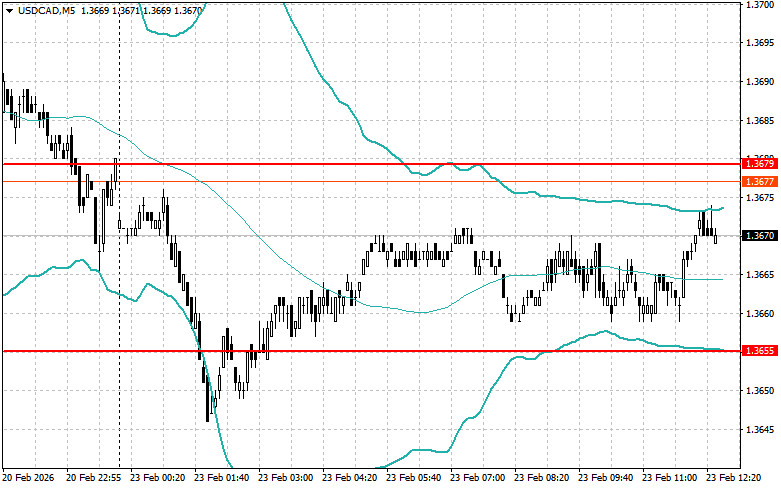Click the 1.3695 price scale value
781x489 pixels.
[x=760, y=43]
